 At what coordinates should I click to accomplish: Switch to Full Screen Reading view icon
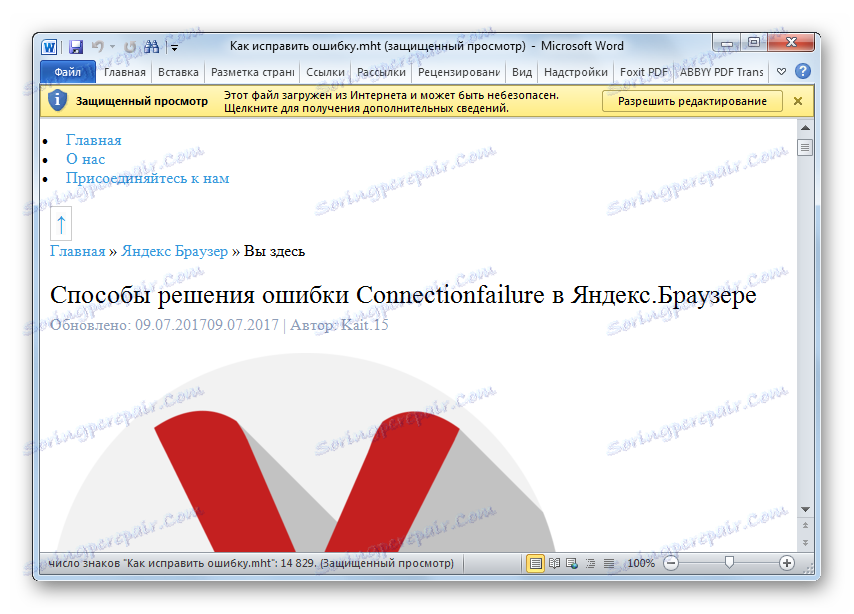coord(554,563)
